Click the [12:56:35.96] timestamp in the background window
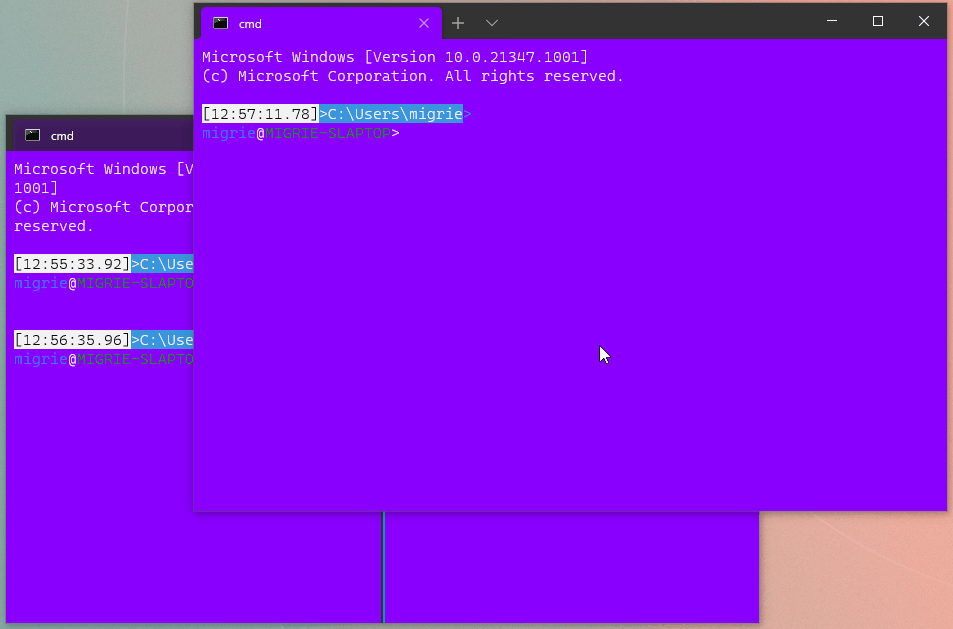Screen dimensions: 953x629 pos(72,340)
